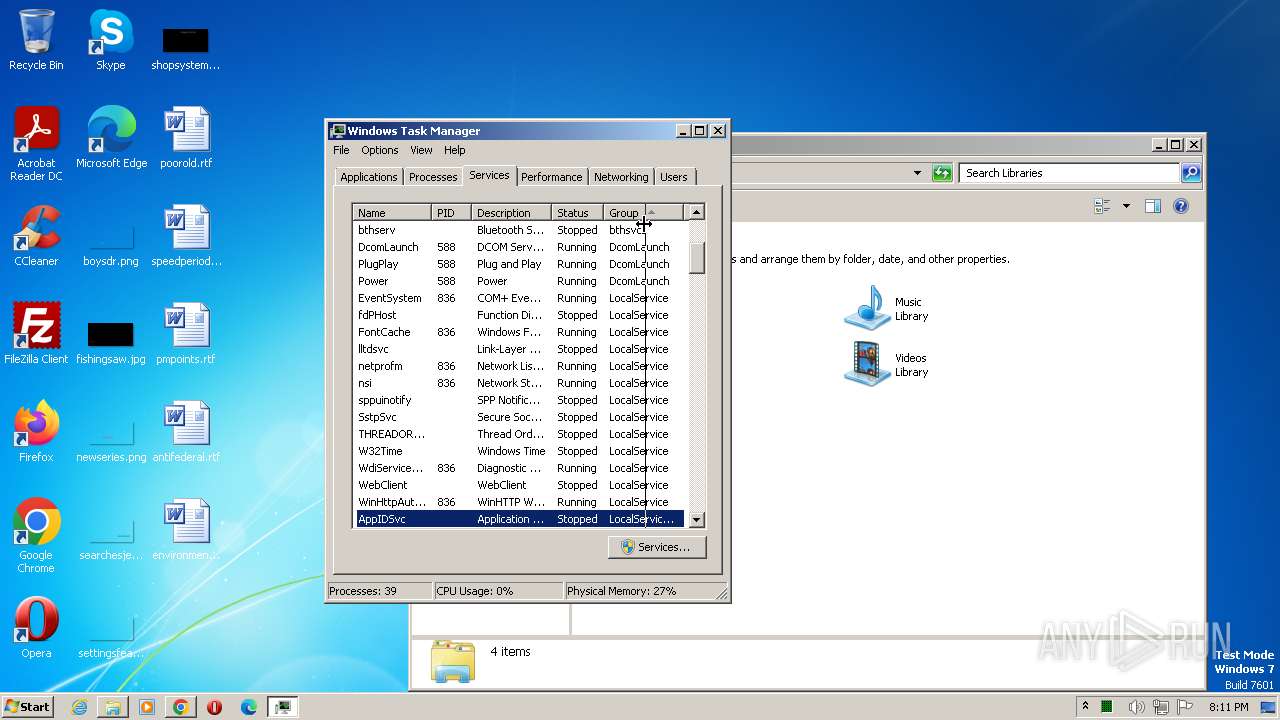Switch to Performance tab
1280x720 pixels.
pyautogui.click(x=551, y=177)
